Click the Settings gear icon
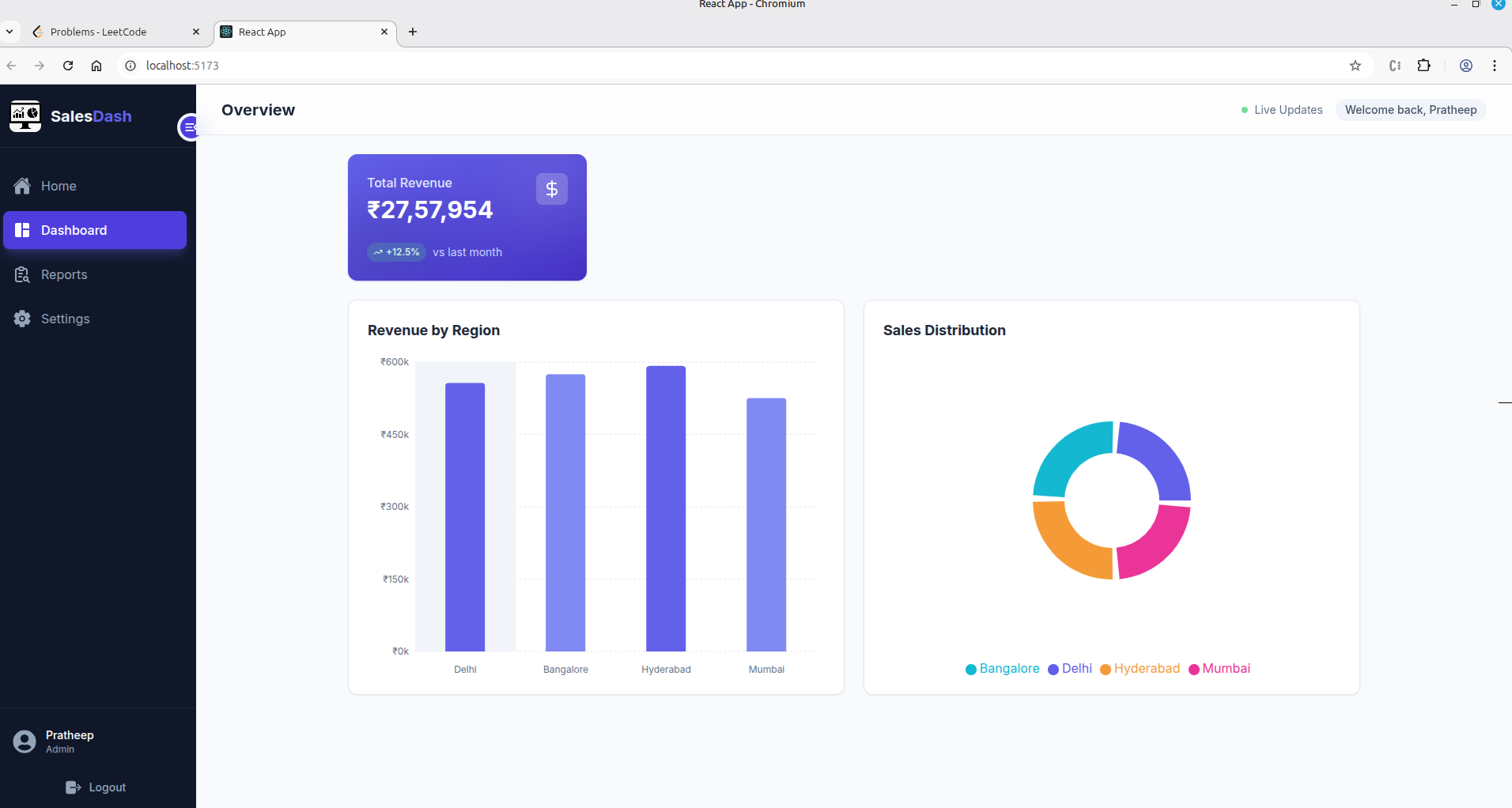This screenshot has height=808, width=1512. 22,319
